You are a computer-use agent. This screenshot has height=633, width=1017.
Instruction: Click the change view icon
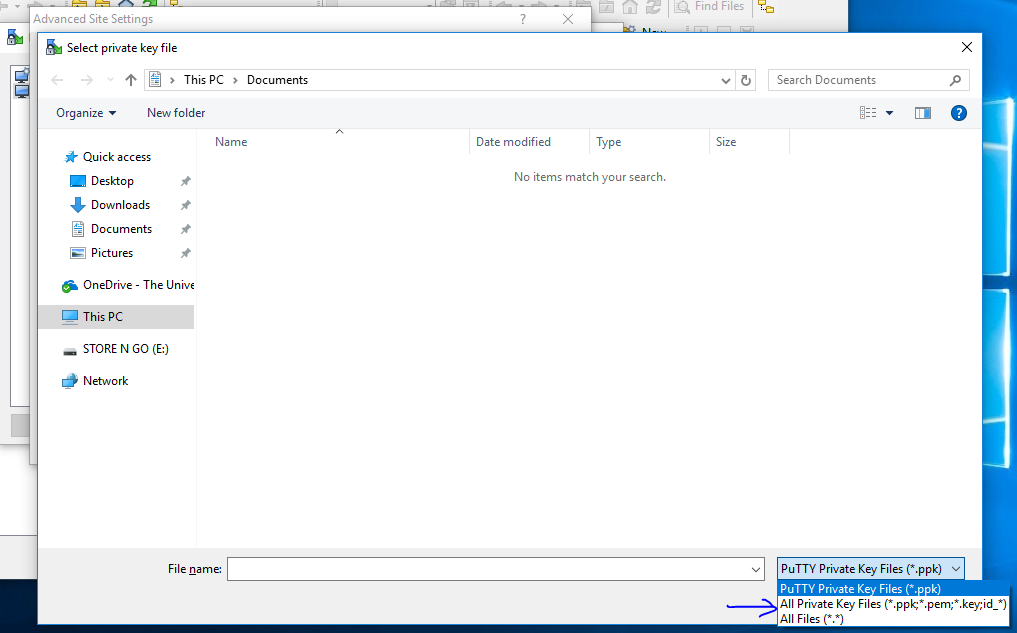point(868,113)
